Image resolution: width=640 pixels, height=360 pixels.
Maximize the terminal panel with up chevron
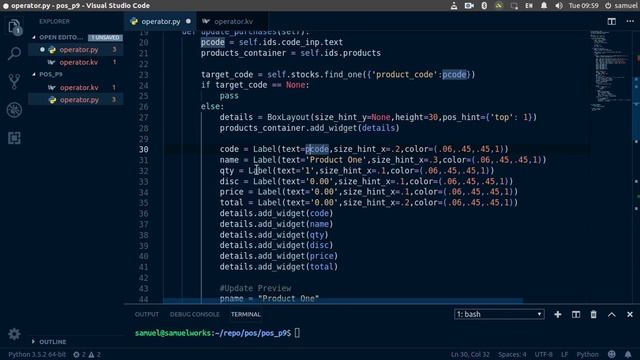click(611, 314)
